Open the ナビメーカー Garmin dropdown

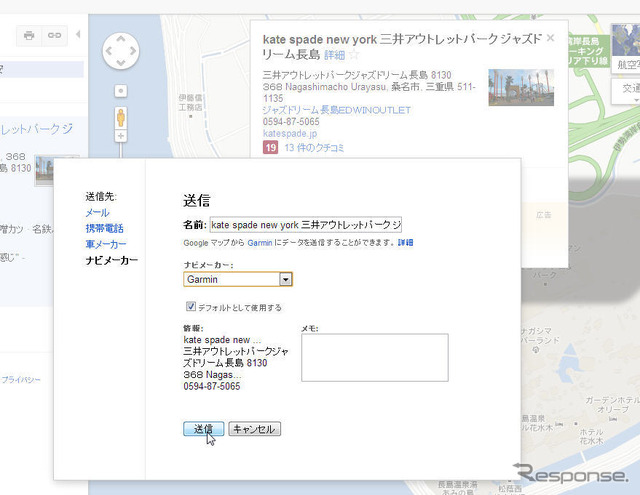[238, 280]
